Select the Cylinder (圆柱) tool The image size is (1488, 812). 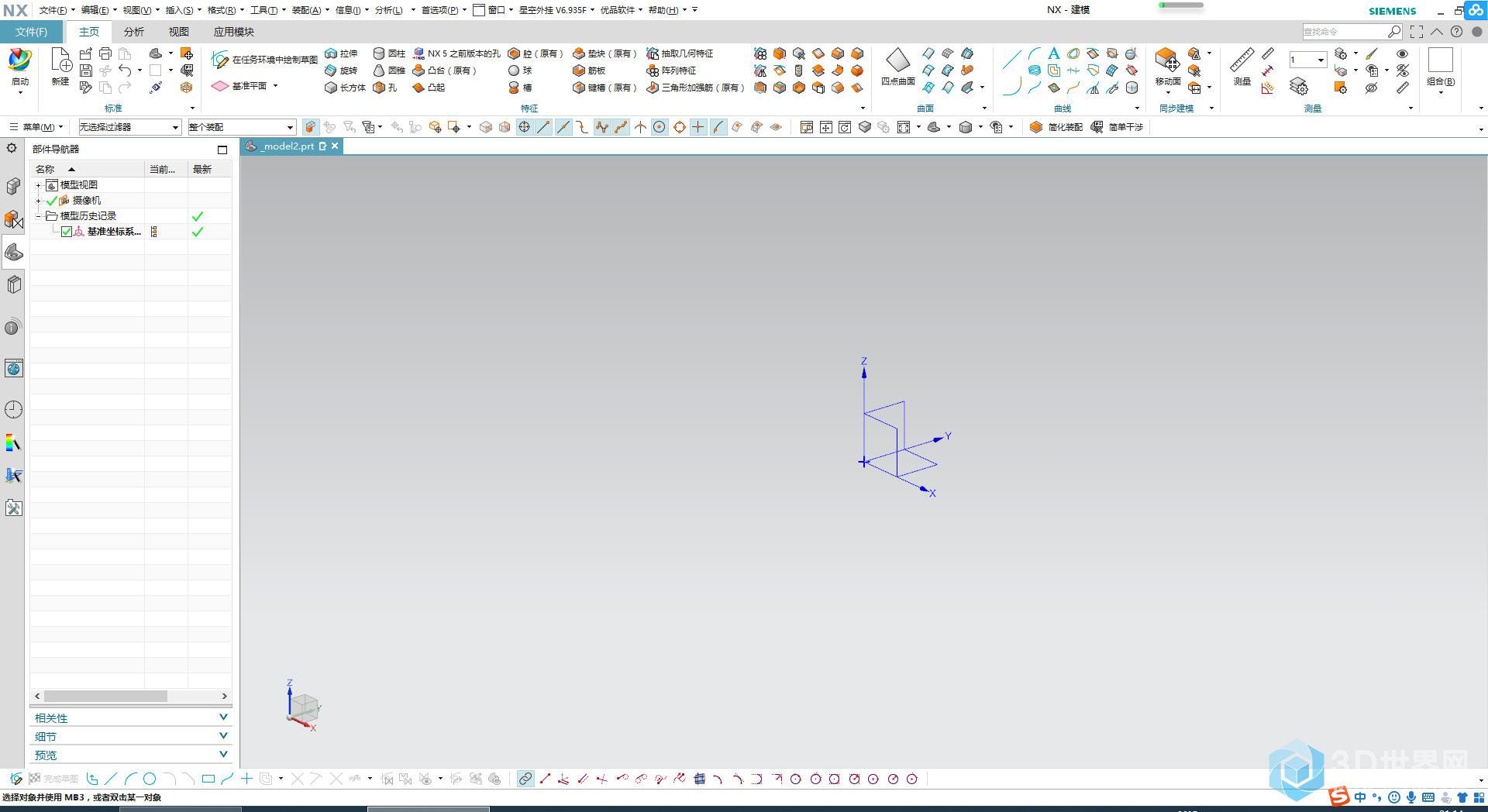click(389, 53)
